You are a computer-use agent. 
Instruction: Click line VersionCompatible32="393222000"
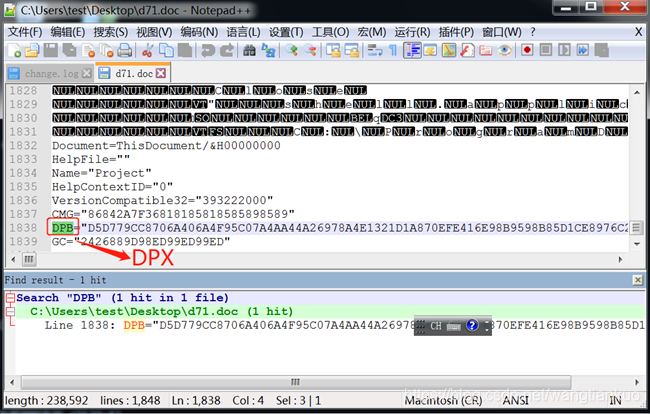click(x=162, y=201)
